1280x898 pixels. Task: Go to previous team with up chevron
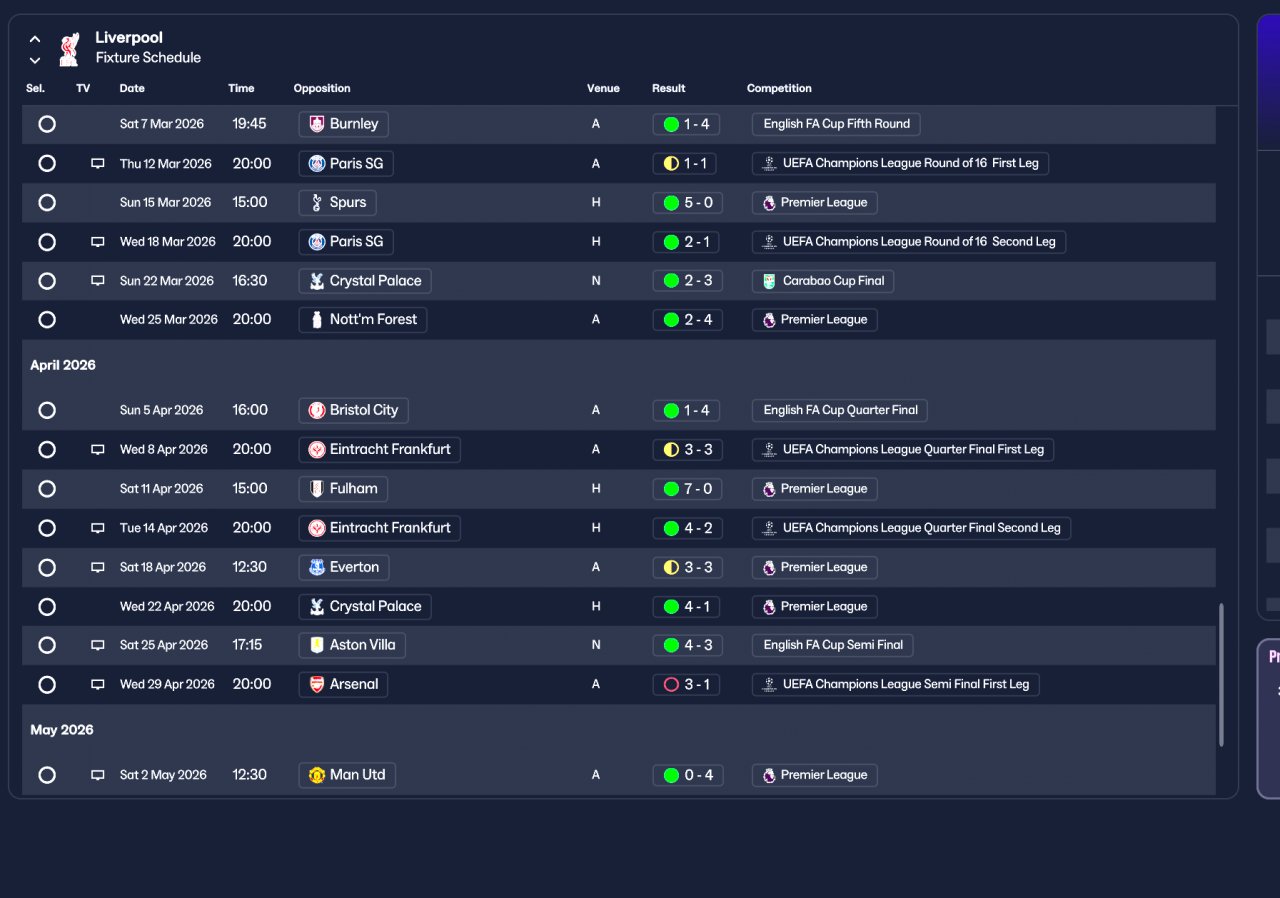tap(35, 39)
